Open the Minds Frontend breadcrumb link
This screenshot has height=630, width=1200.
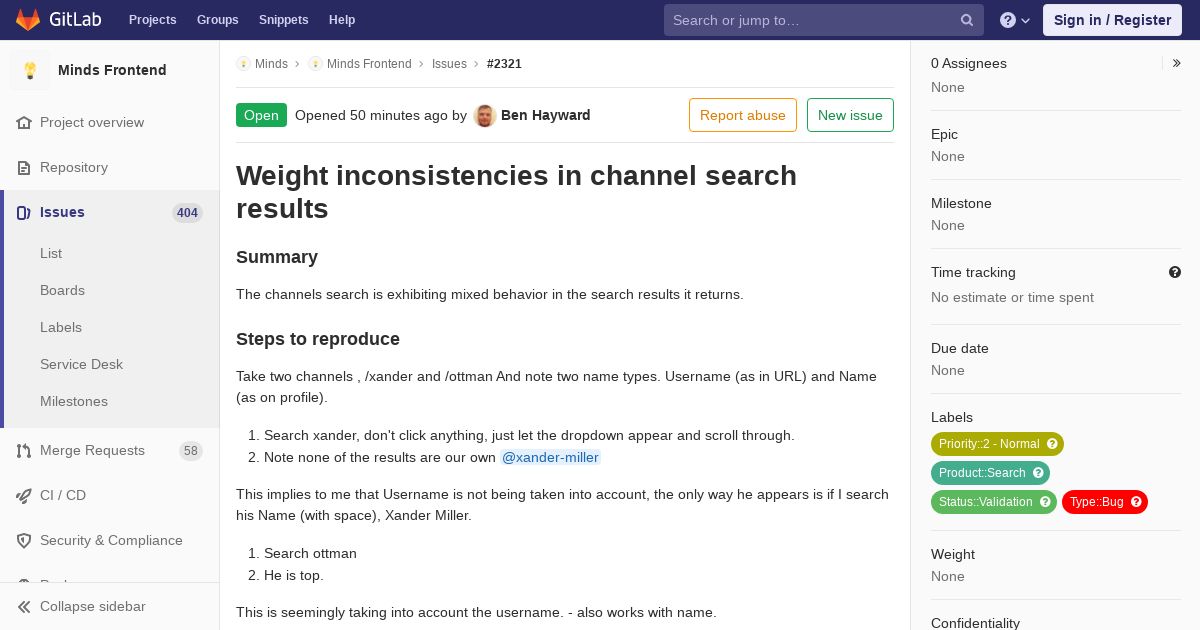click(x=369, y=64)
